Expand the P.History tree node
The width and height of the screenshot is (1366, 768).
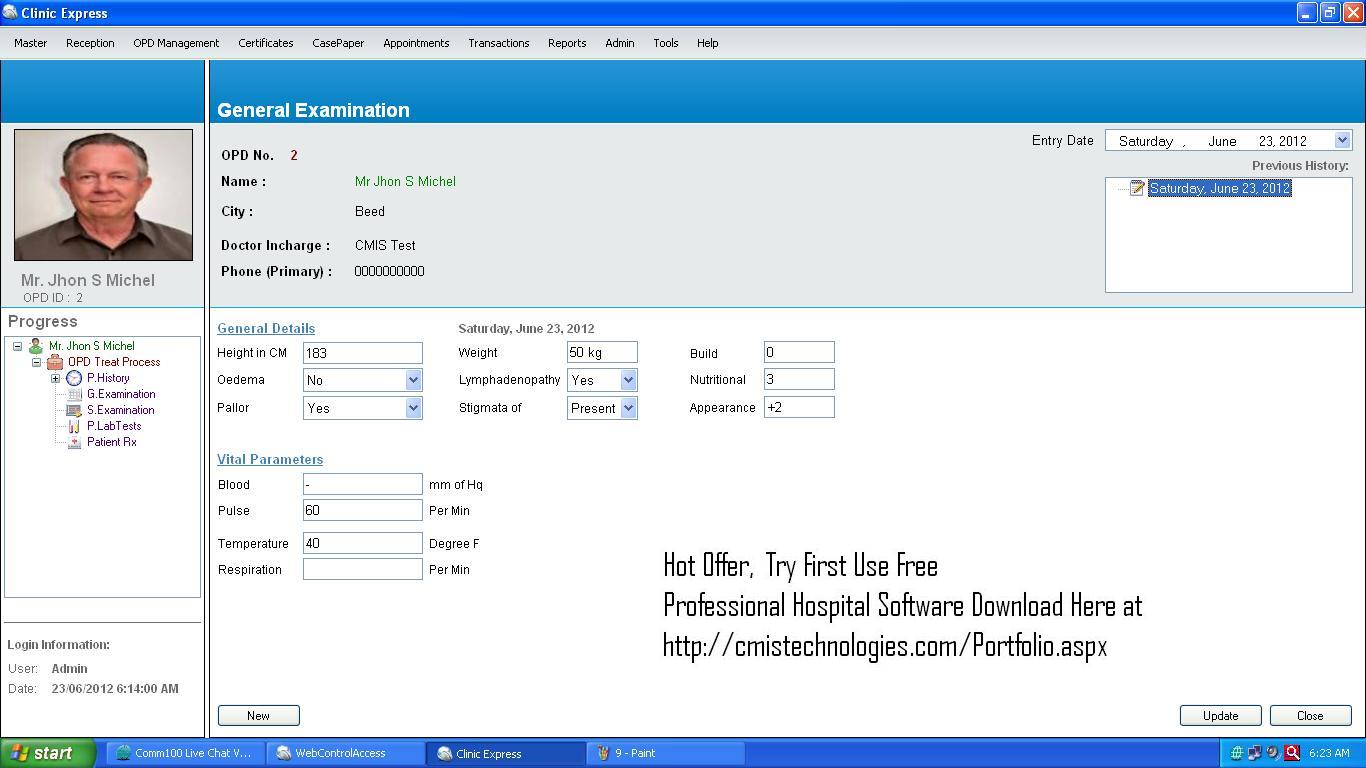point(54,378)
